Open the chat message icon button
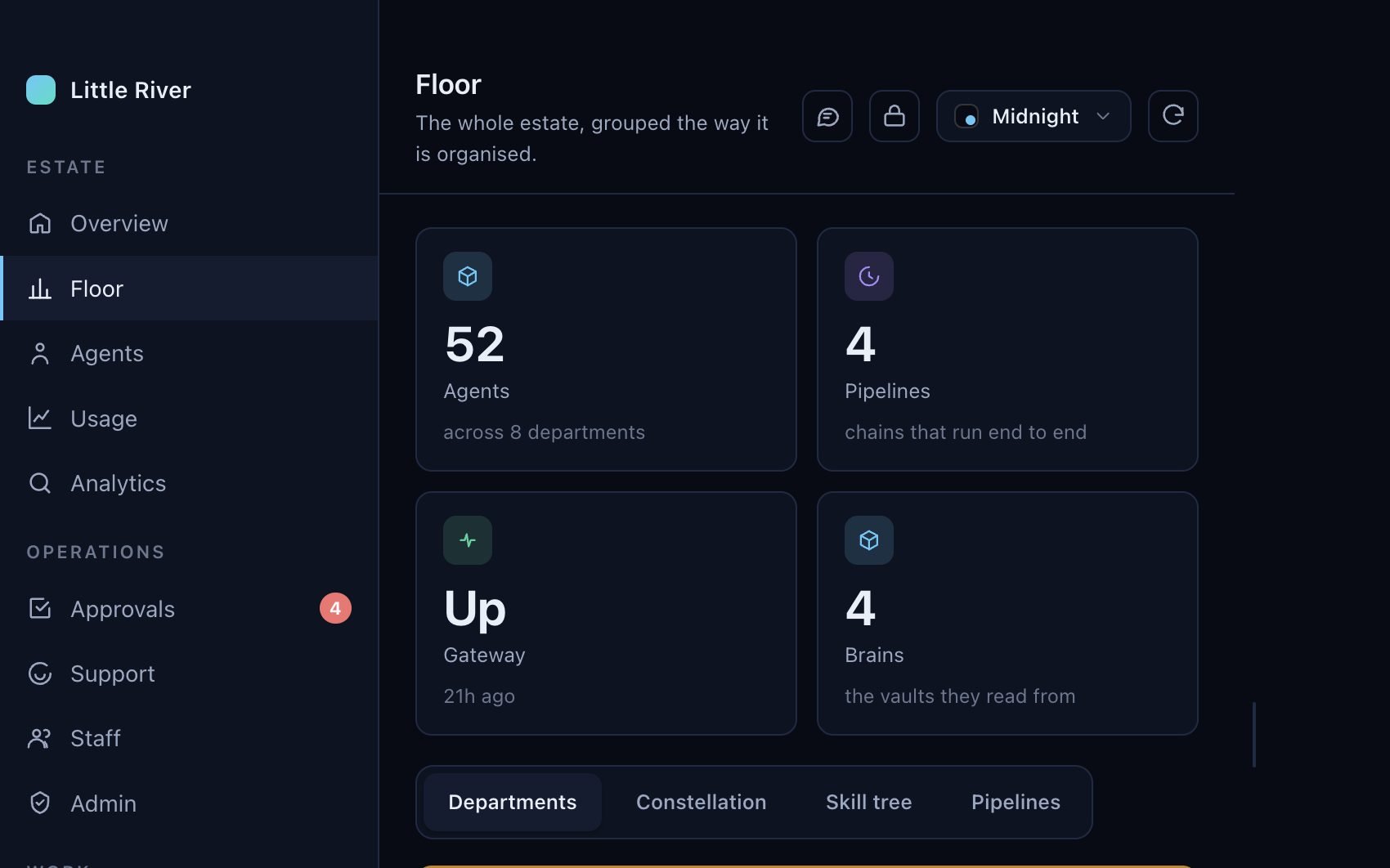This screenshot has height=868, width=1390. [827, 116]
